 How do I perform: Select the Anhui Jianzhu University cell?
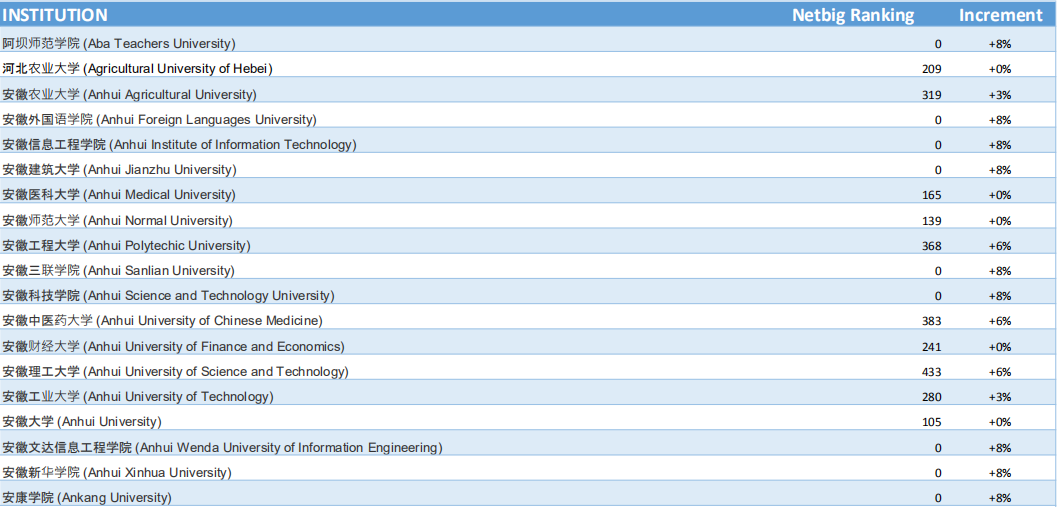(x=119, y=170)
